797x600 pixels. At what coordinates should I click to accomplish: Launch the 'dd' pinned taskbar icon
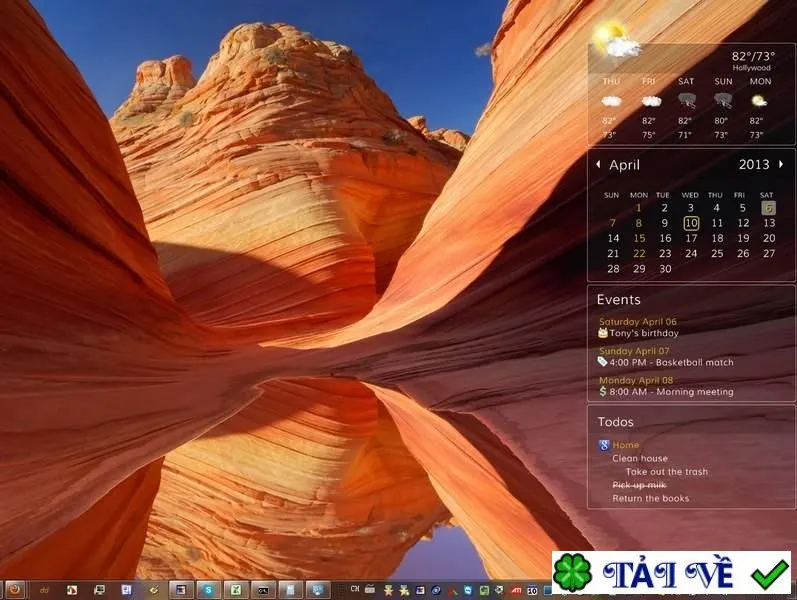point(44,590)
